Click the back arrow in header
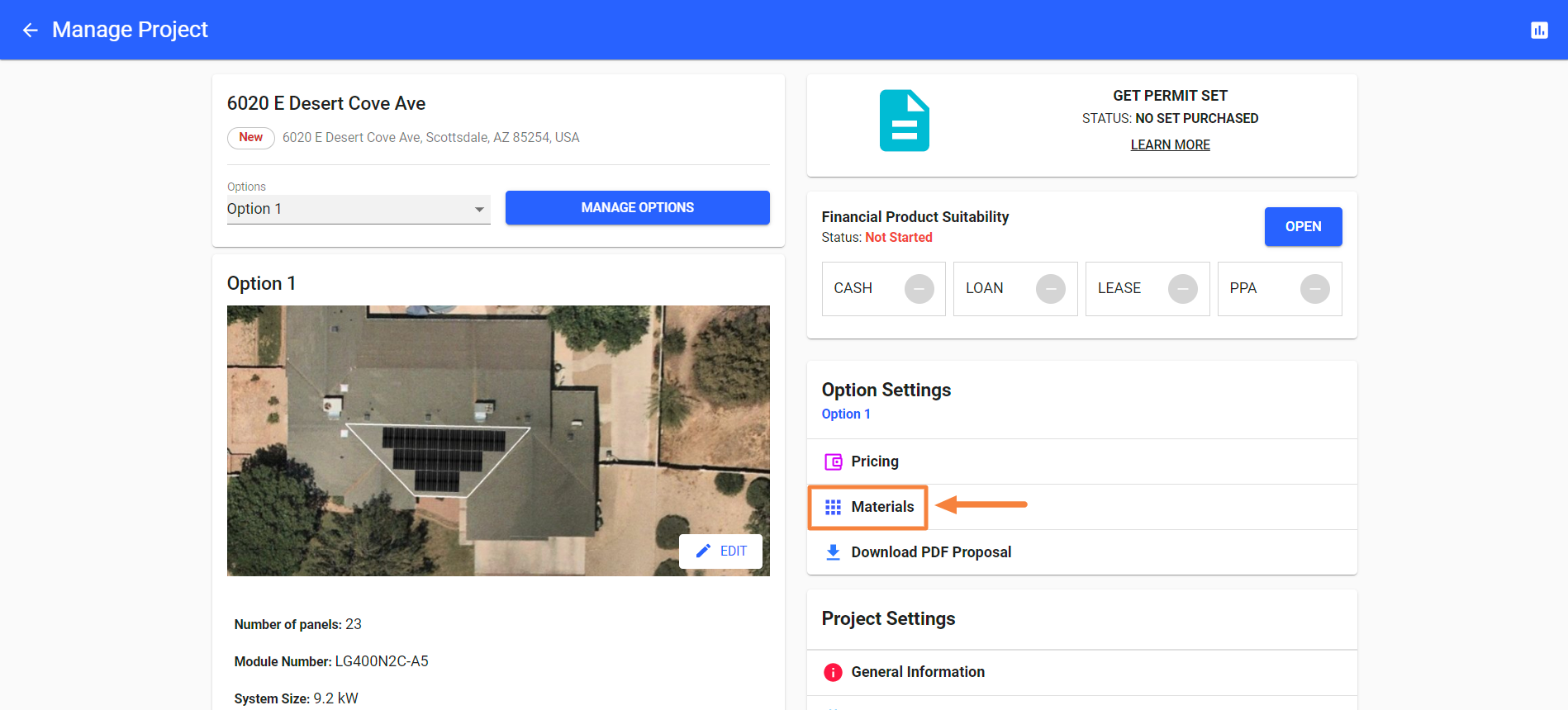This screenshot has width=1568, height=710. (31, 31)
